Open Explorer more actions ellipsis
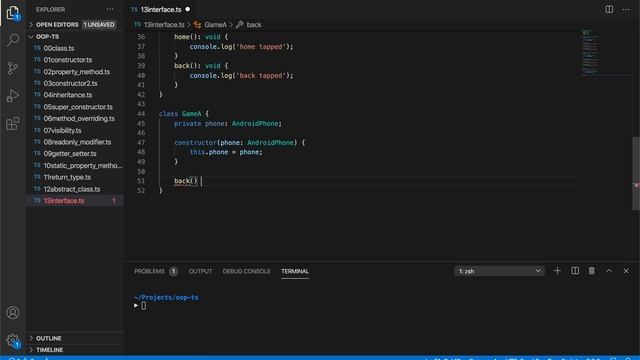640x360 pixels. 110,9
